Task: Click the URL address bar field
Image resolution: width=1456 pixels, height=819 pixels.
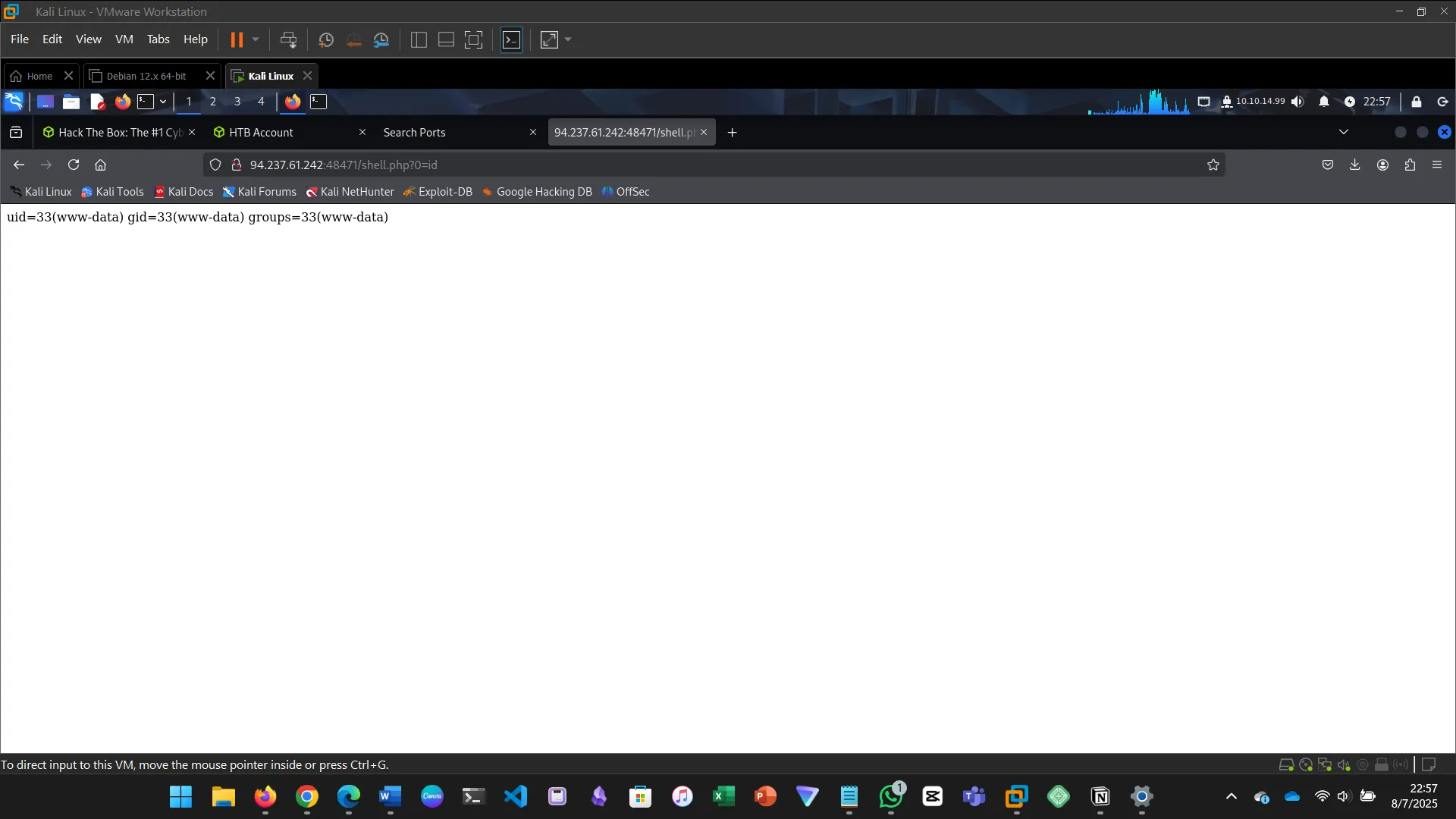Action: click(x=682, y=165)
